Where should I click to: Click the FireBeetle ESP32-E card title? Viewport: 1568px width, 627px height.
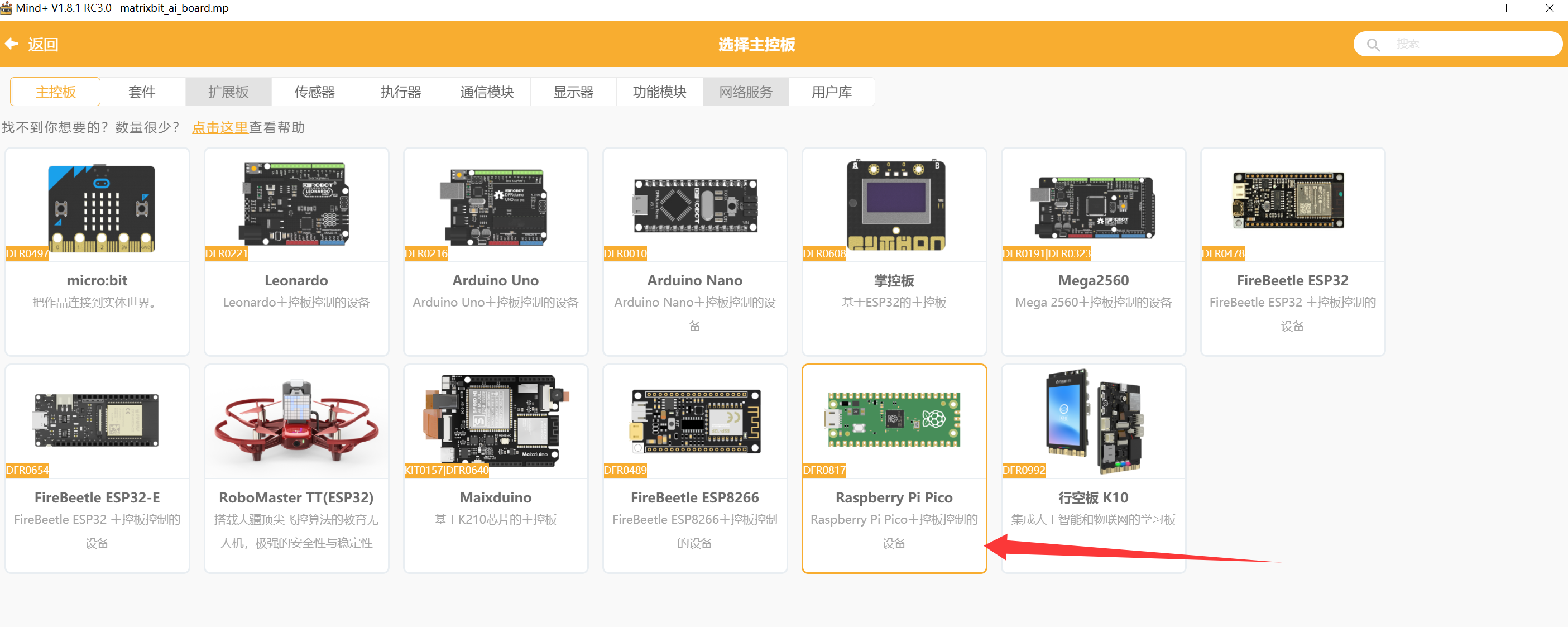pyautogui.click(x=97, y=498)
